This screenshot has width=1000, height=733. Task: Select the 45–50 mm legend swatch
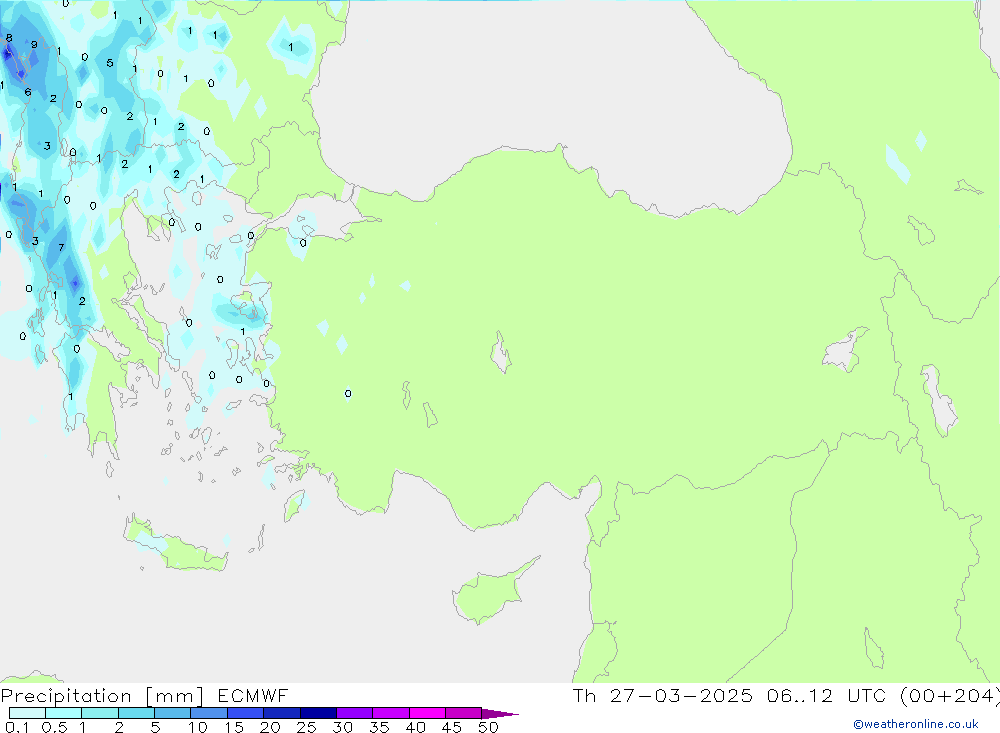click(463, 713)
